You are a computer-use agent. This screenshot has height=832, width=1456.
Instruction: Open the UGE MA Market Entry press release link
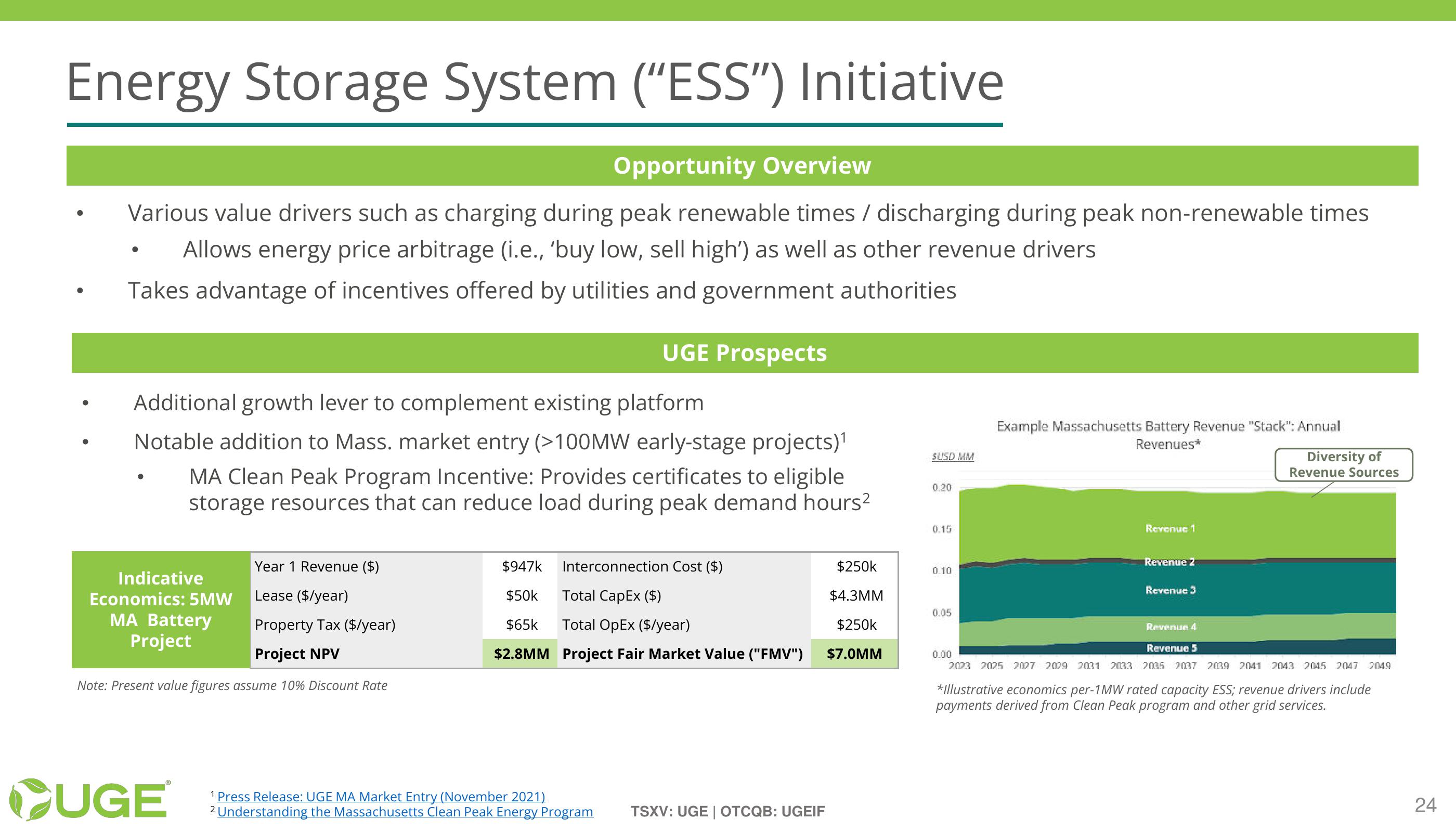(381, 797)
